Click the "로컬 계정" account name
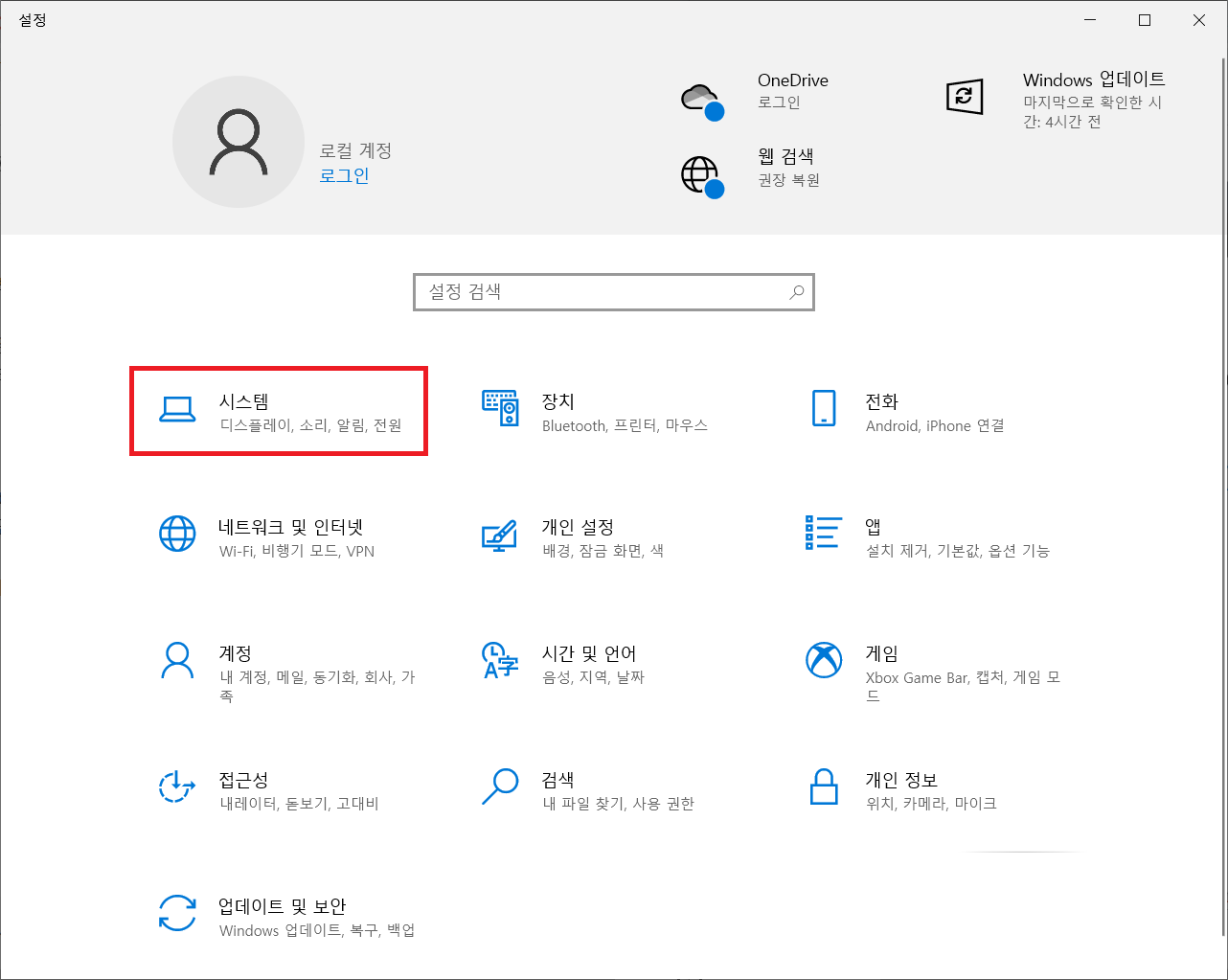 (x=355, y=150)
